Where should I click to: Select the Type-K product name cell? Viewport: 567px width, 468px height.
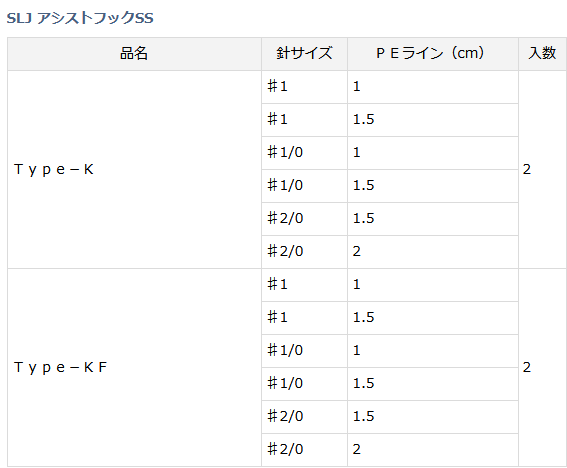pyautogui.click(x=134, y=169)
